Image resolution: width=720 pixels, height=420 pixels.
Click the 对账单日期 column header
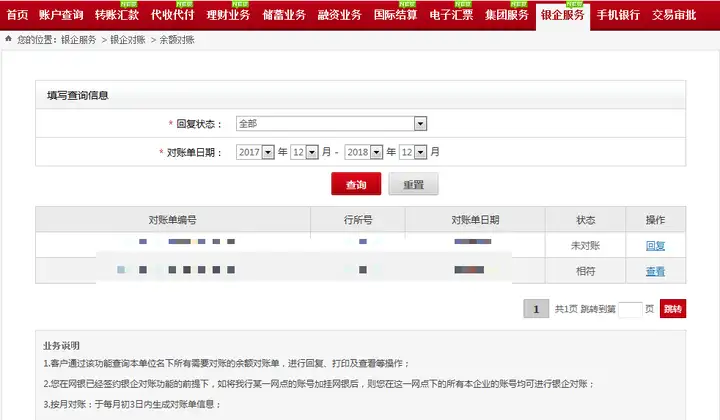475,220
